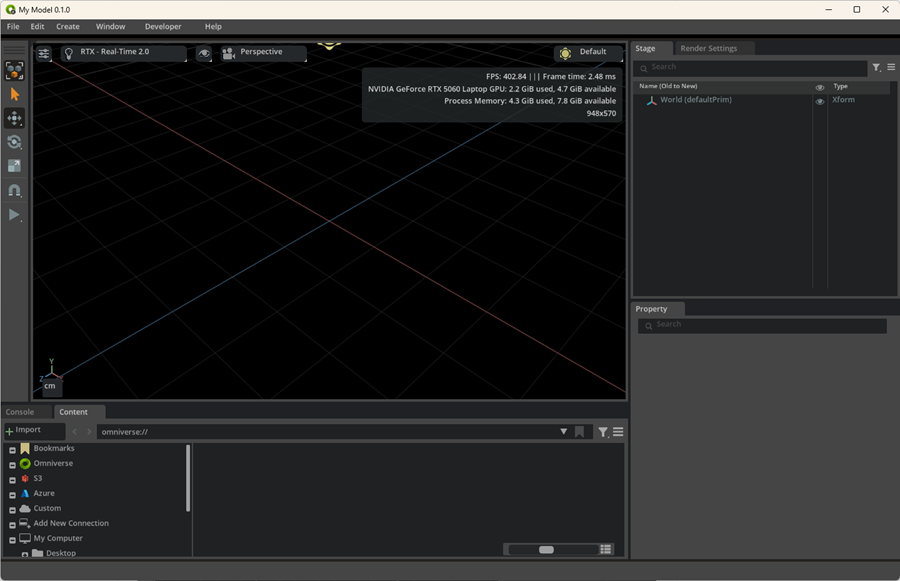This screenshot has width=900, height=581.
Task: Open the viewport settings icon
Action: point(43,52)
